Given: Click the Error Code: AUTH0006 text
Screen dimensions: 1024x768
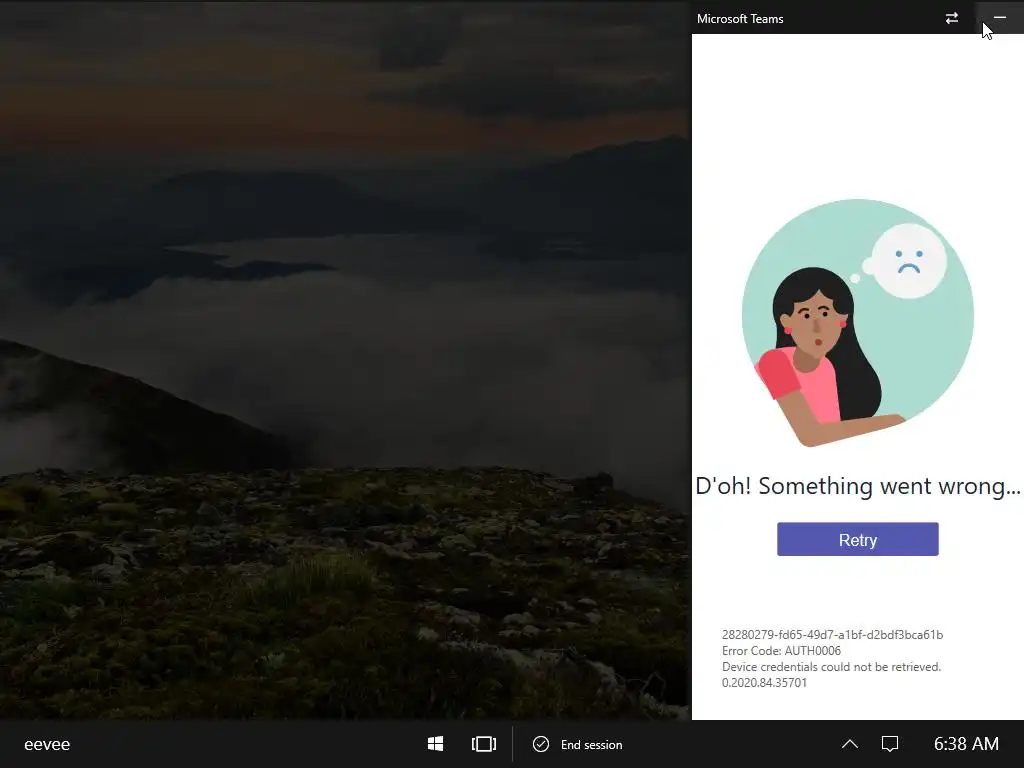Looking at the screenshot, I should pos(781,650).
